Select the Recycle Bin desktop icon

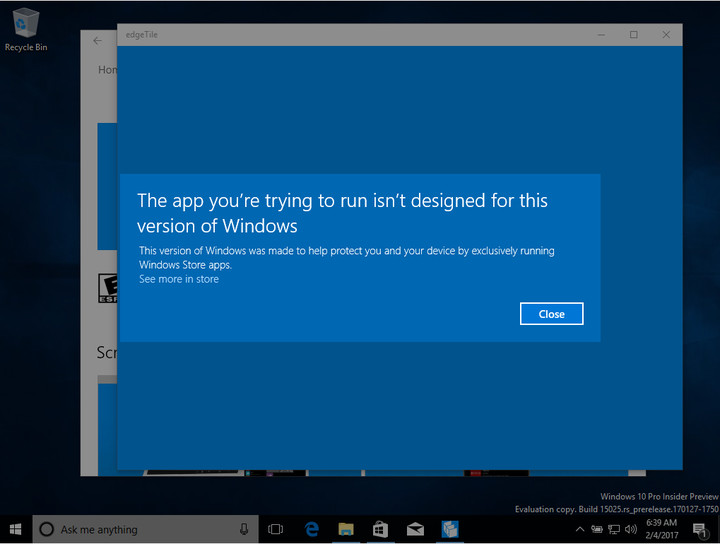pyautogui.click(x=26, y=30)
